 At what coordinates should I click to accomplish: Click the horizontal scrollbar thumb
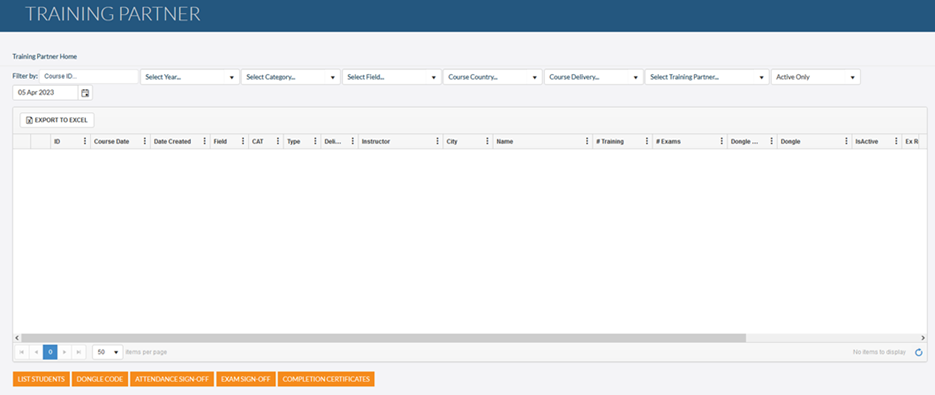[383, 338]
